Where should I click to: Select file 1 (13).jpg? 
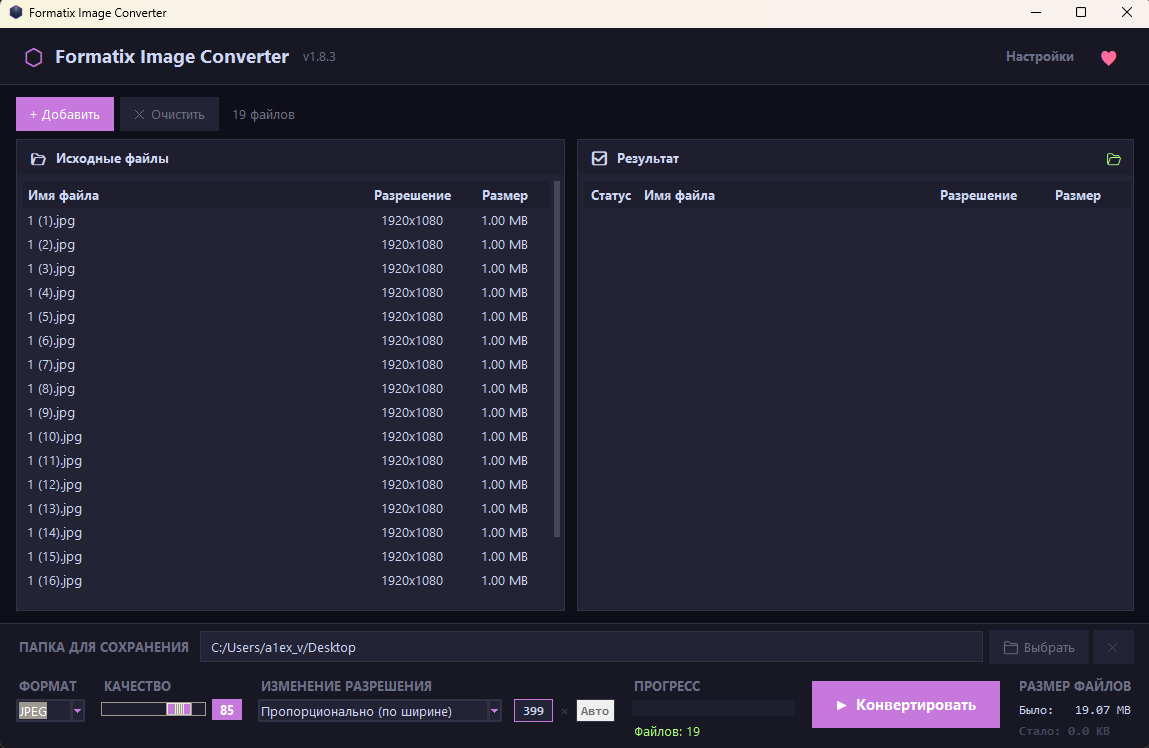tap(286, 508)
